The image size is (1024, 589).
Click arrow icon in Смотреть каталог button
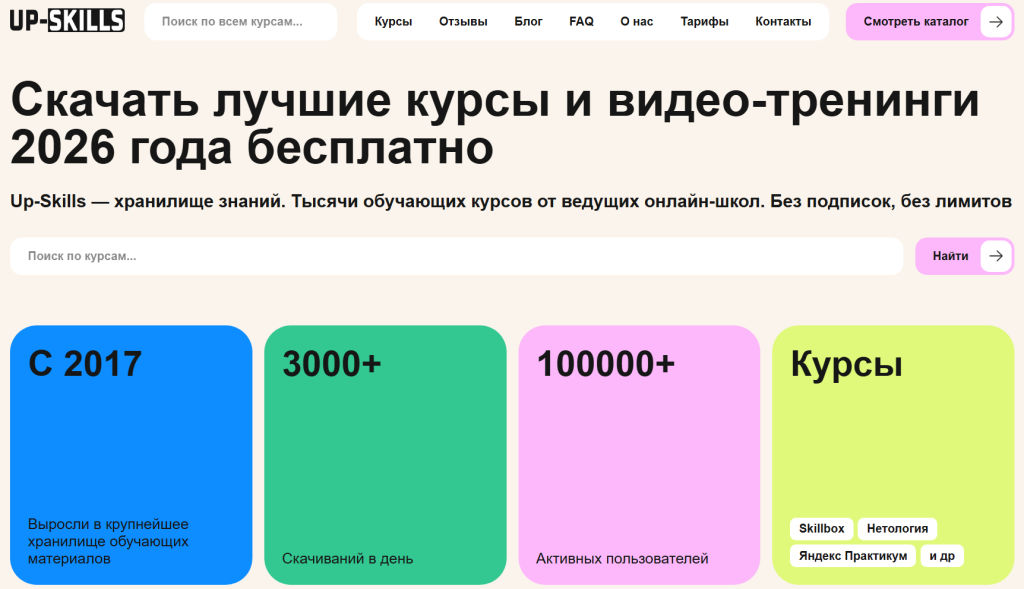point(995,21)
